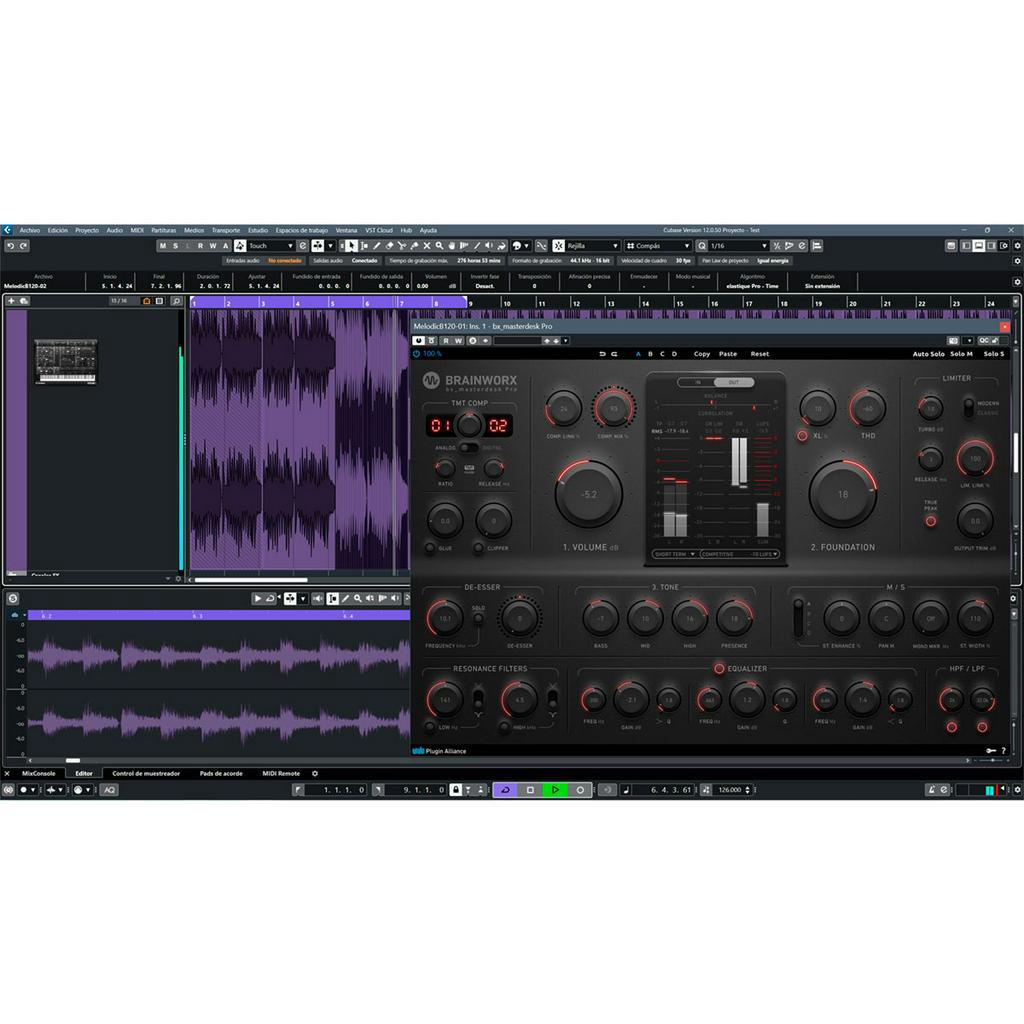The image size is (1024, 1024).
Task: Switch to the Pads de acorde tab
Action: tap(221, 773)
